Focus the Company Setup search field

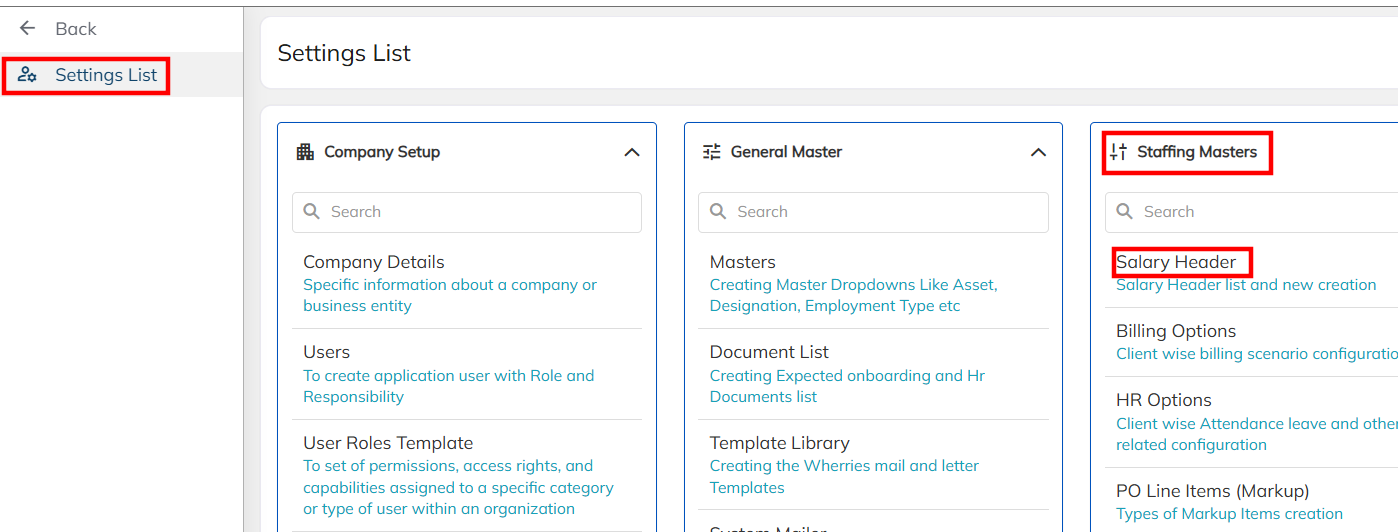[x=480, y=212]
